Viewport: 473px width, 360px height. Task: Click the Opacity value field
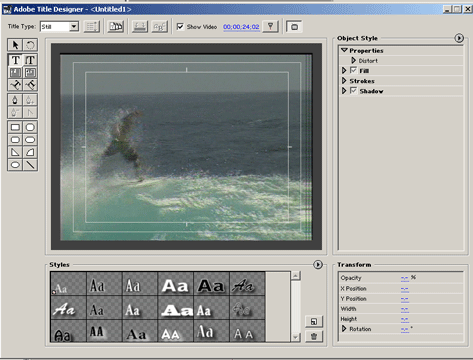point(405,278)
